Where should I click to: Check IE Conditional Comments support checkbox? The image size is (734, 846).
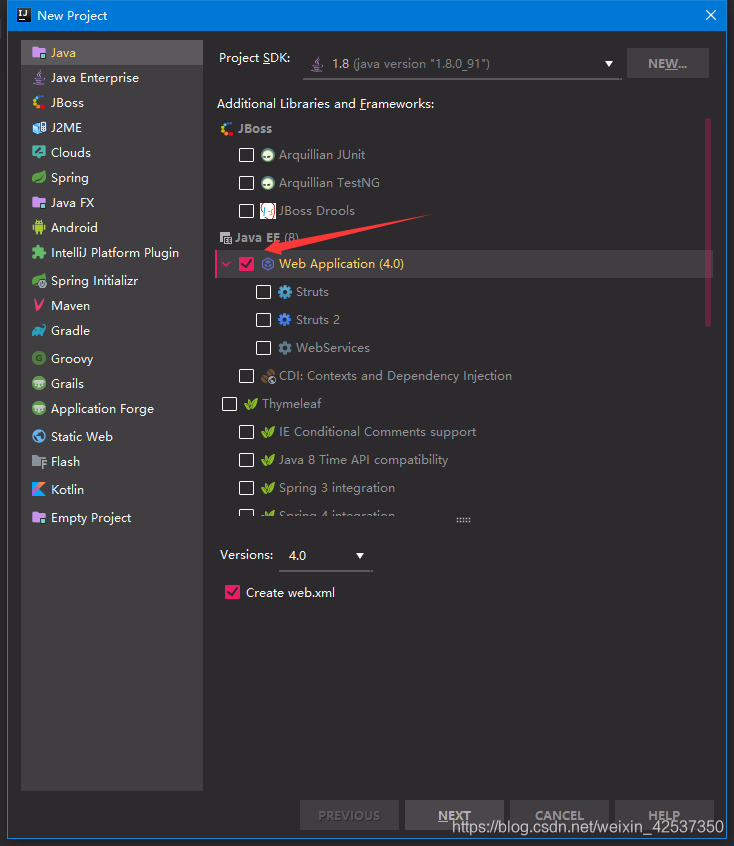pos(246,432)
